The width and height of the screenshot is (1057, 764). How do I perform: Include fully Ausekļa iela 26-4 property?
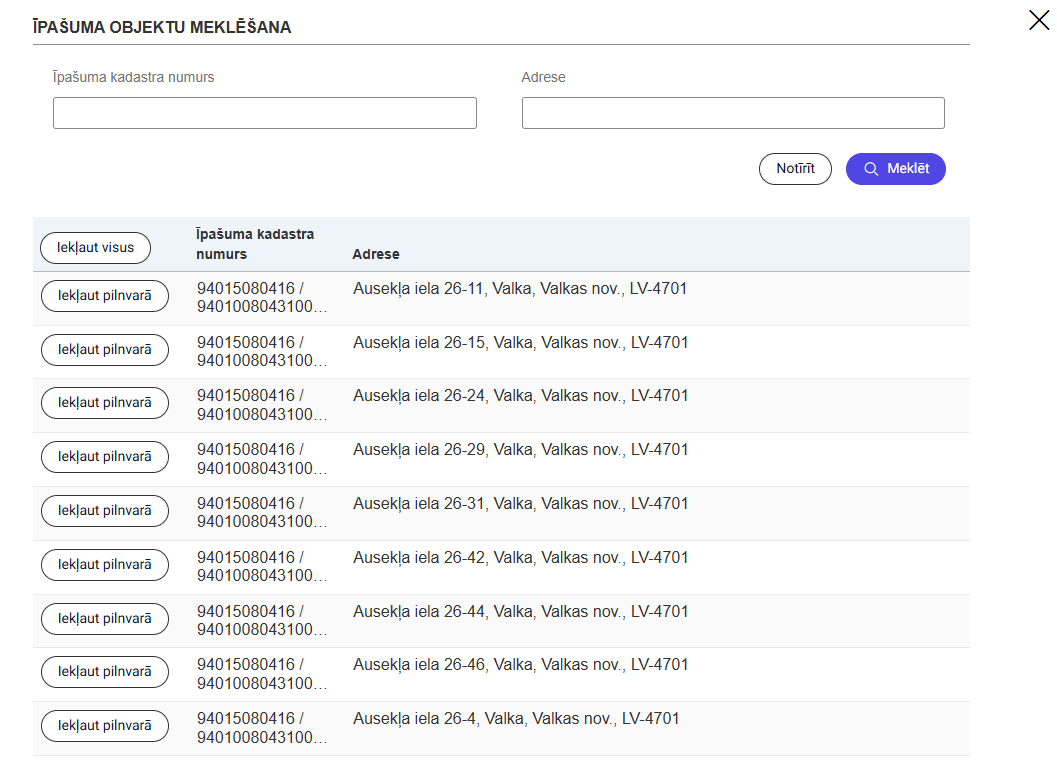point(105,726)
